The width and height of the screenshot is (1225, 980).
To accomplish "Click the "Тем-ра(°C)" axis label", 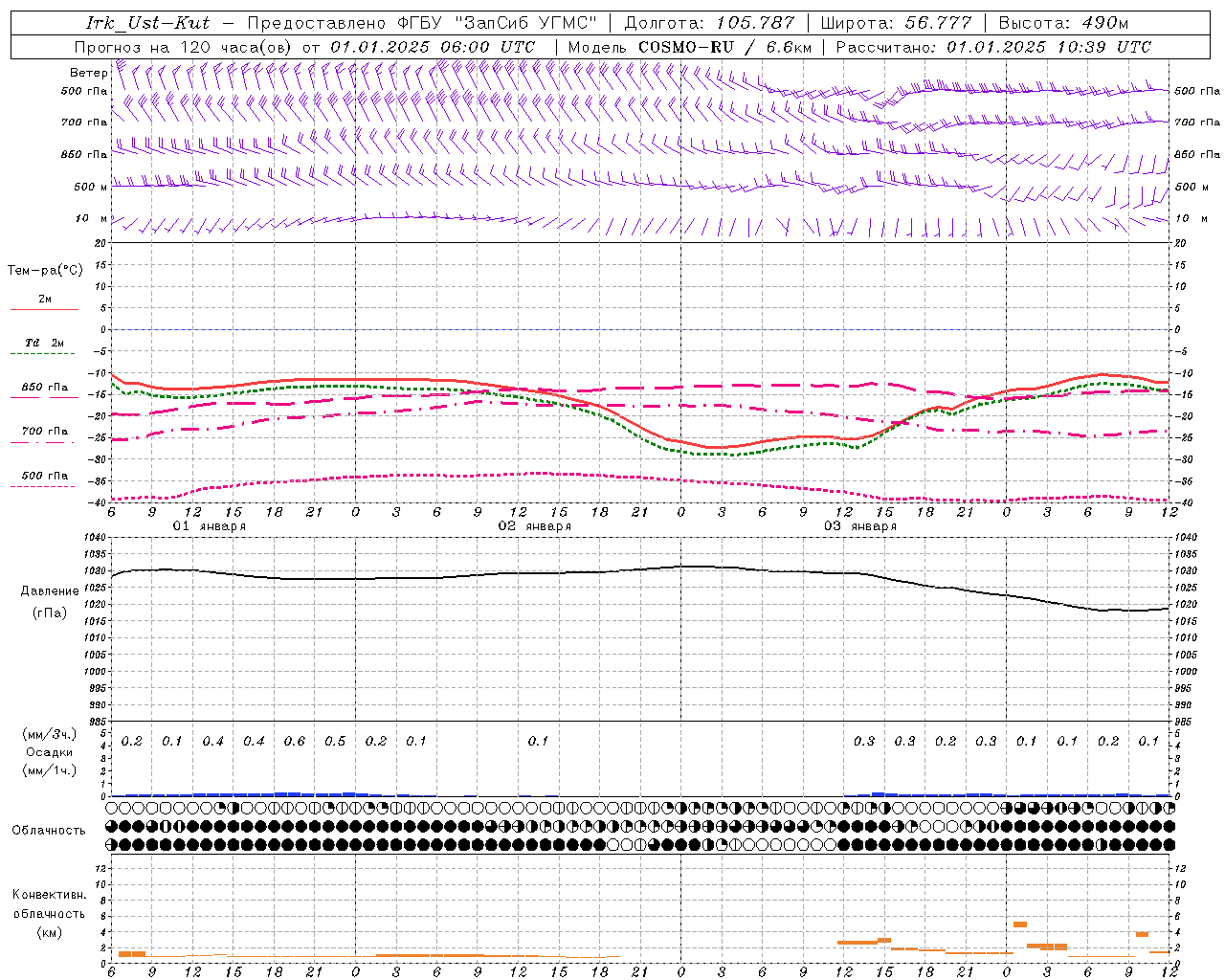I will coord(45,271).
